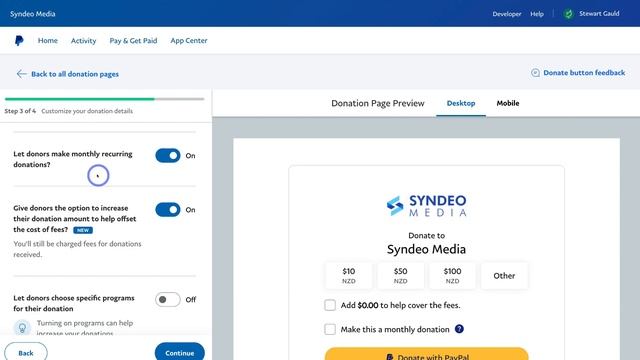640x360 pixels.
Task: Click the Syndeo Media logo in preview
Action: click(426, 205)
